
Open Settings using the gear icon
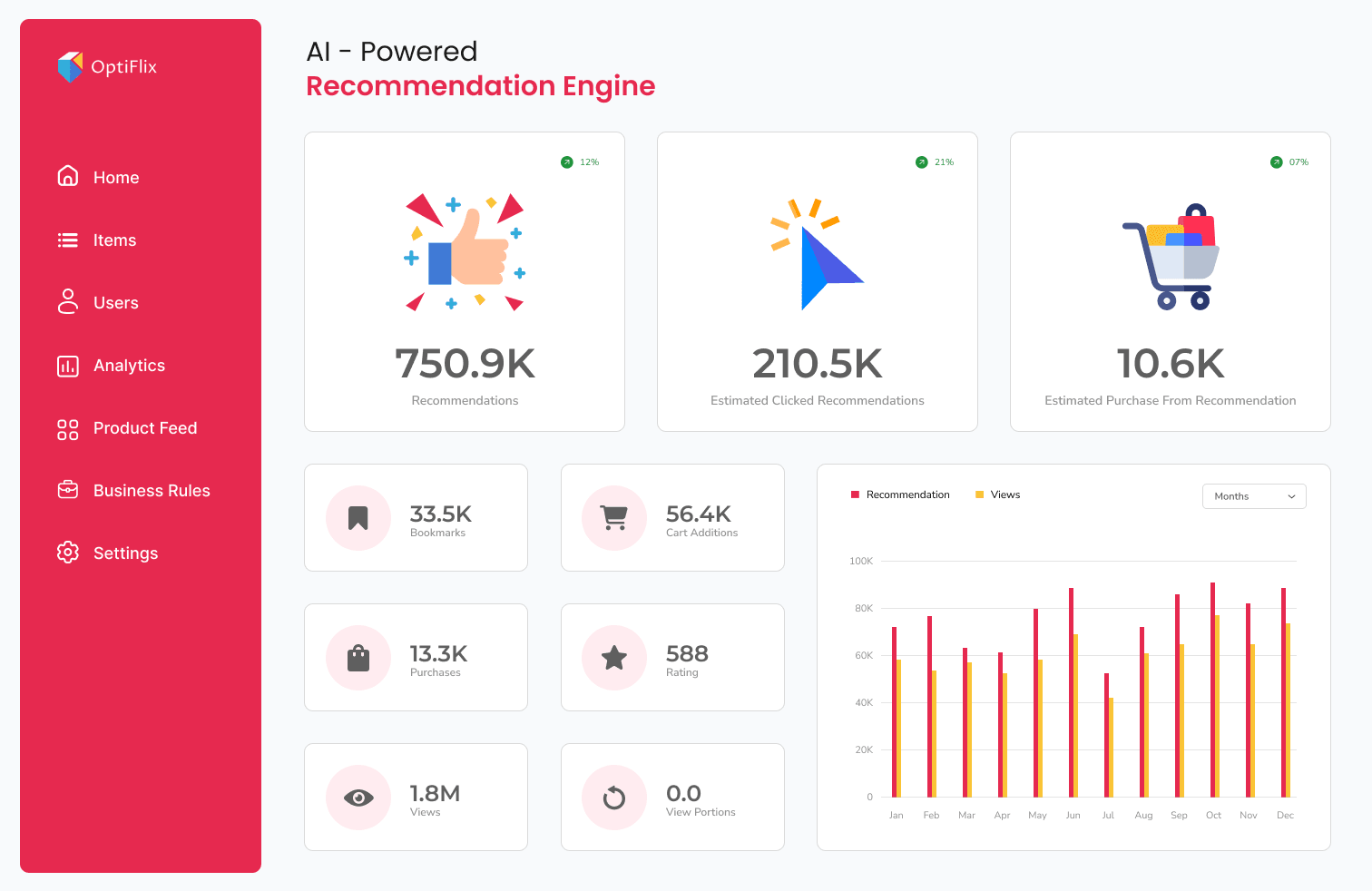click(68, 553)
